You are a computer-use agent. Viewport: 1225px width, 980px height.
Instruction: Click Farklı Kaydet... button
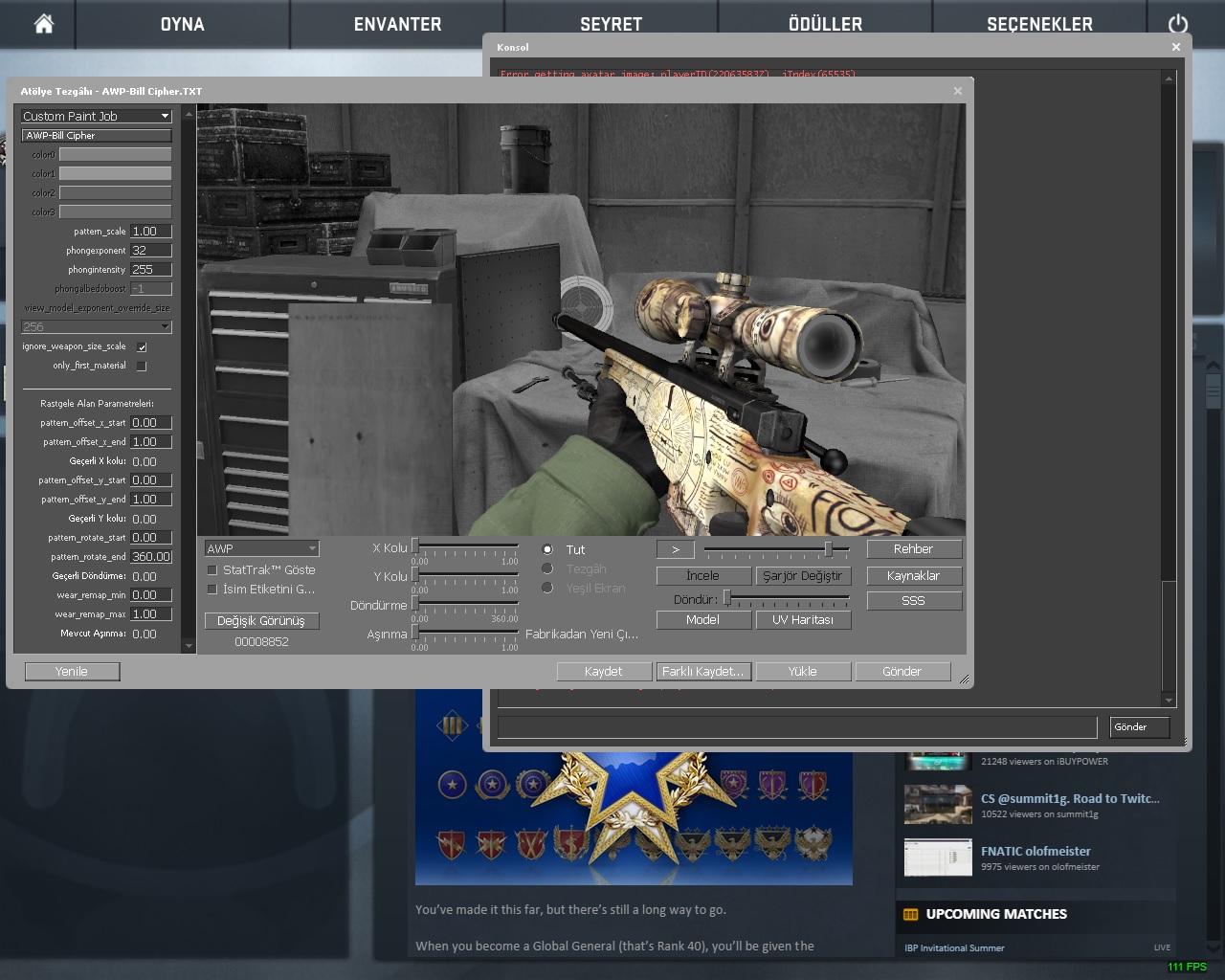click(x=703, y=672)
